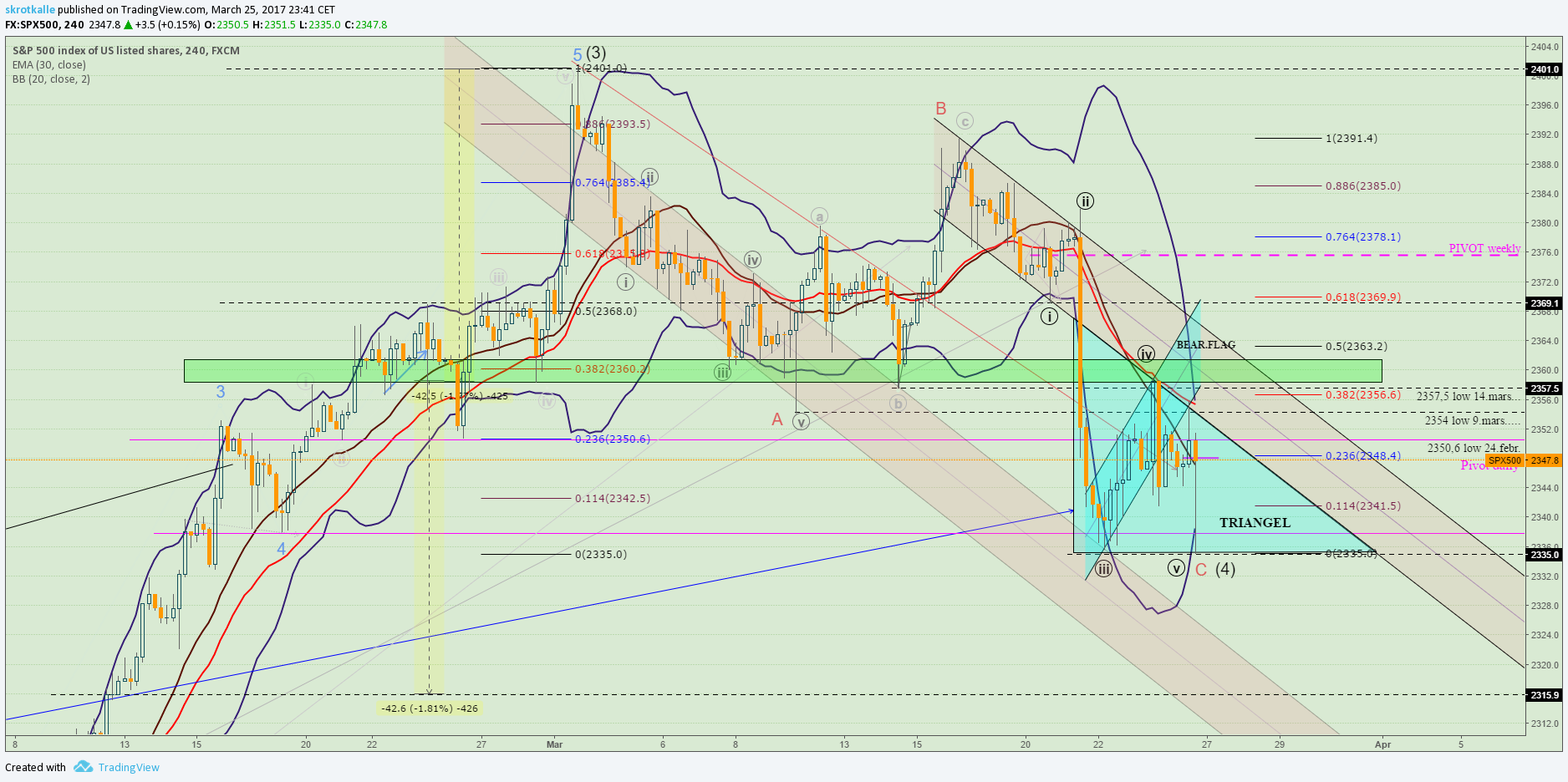1568x782 pixels.
Task: Click the 0.236(2348.4) Fibonacci label
Action: tap(1363, 456)
